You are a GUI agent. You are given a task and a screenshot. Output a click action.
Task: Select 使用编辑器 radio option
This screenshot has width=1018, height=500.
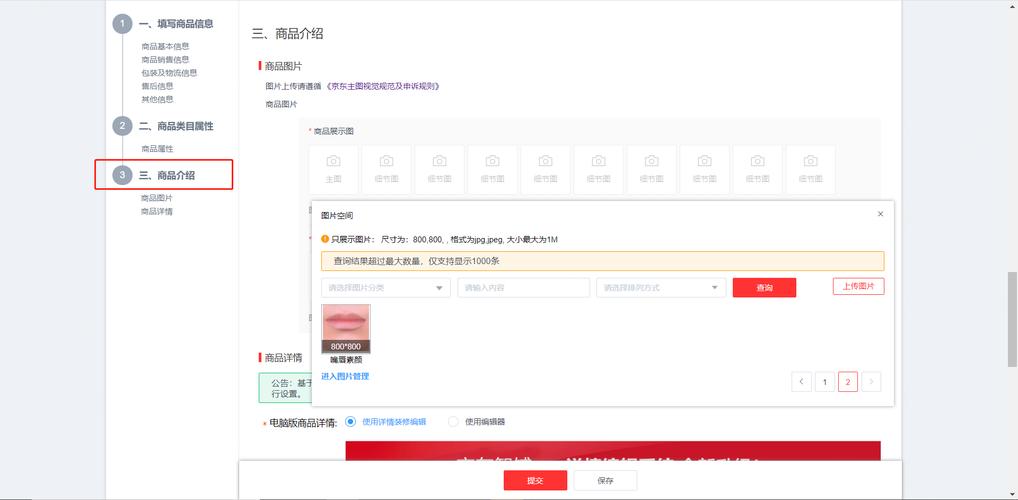pyautogui.click(x=453, y=421)
